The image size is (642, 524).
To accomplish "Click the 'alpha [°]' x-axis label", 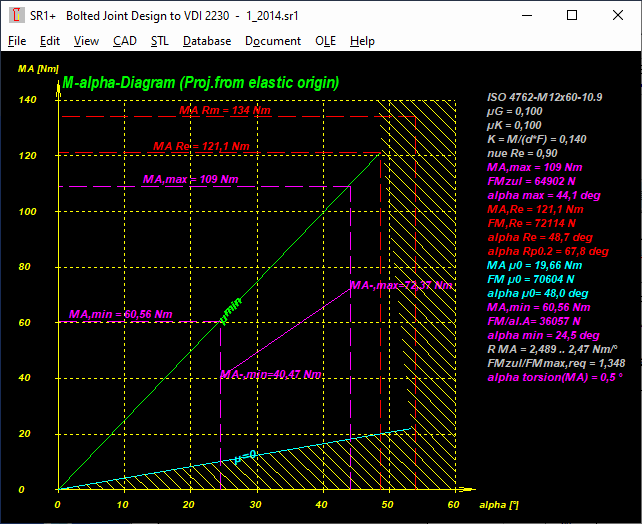I will [x=499, y=505].
